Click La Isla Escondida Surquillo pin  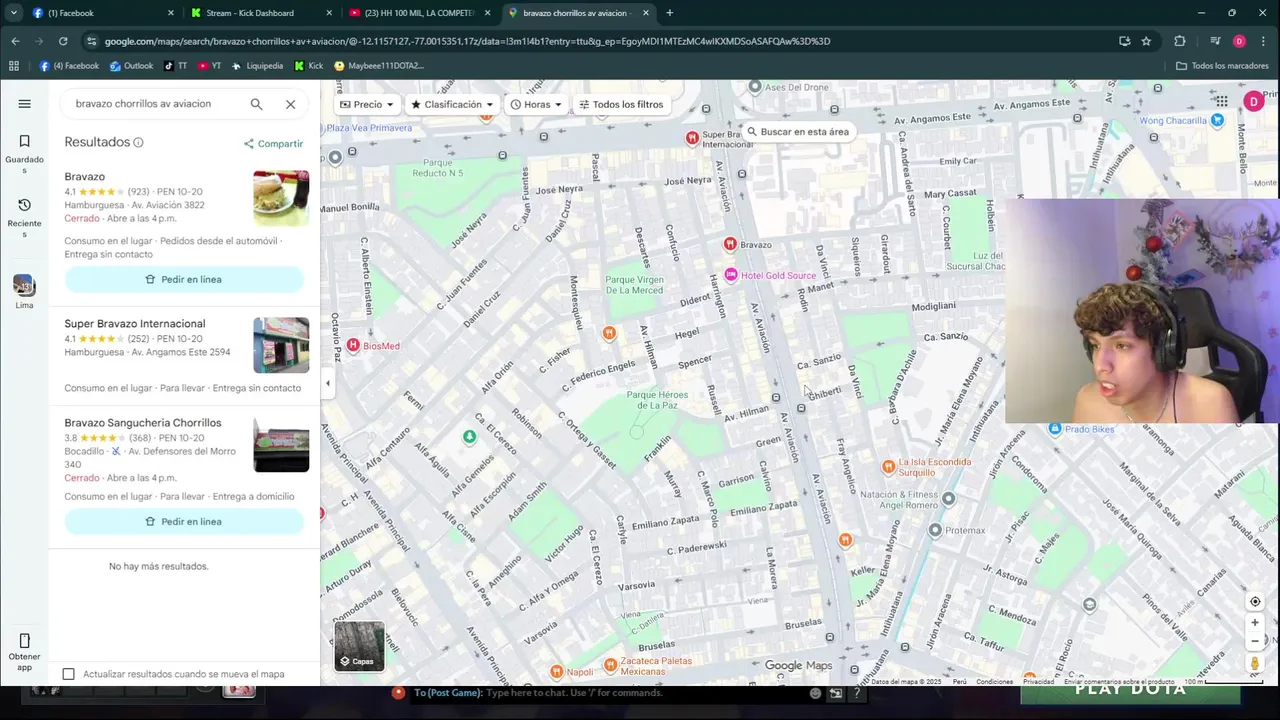point(888,466)
